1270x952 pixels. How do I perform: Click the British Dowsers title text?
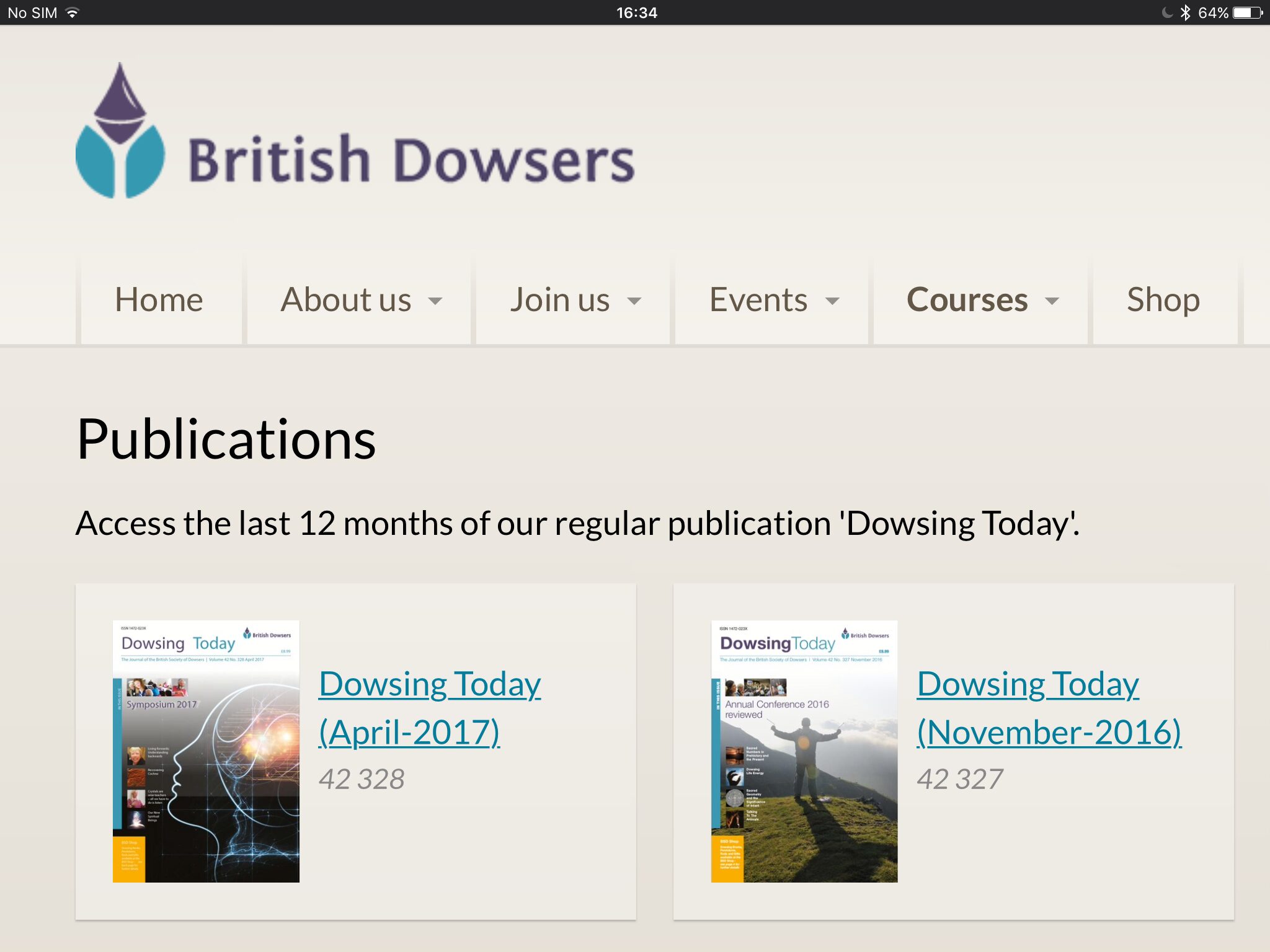(411, 160)
